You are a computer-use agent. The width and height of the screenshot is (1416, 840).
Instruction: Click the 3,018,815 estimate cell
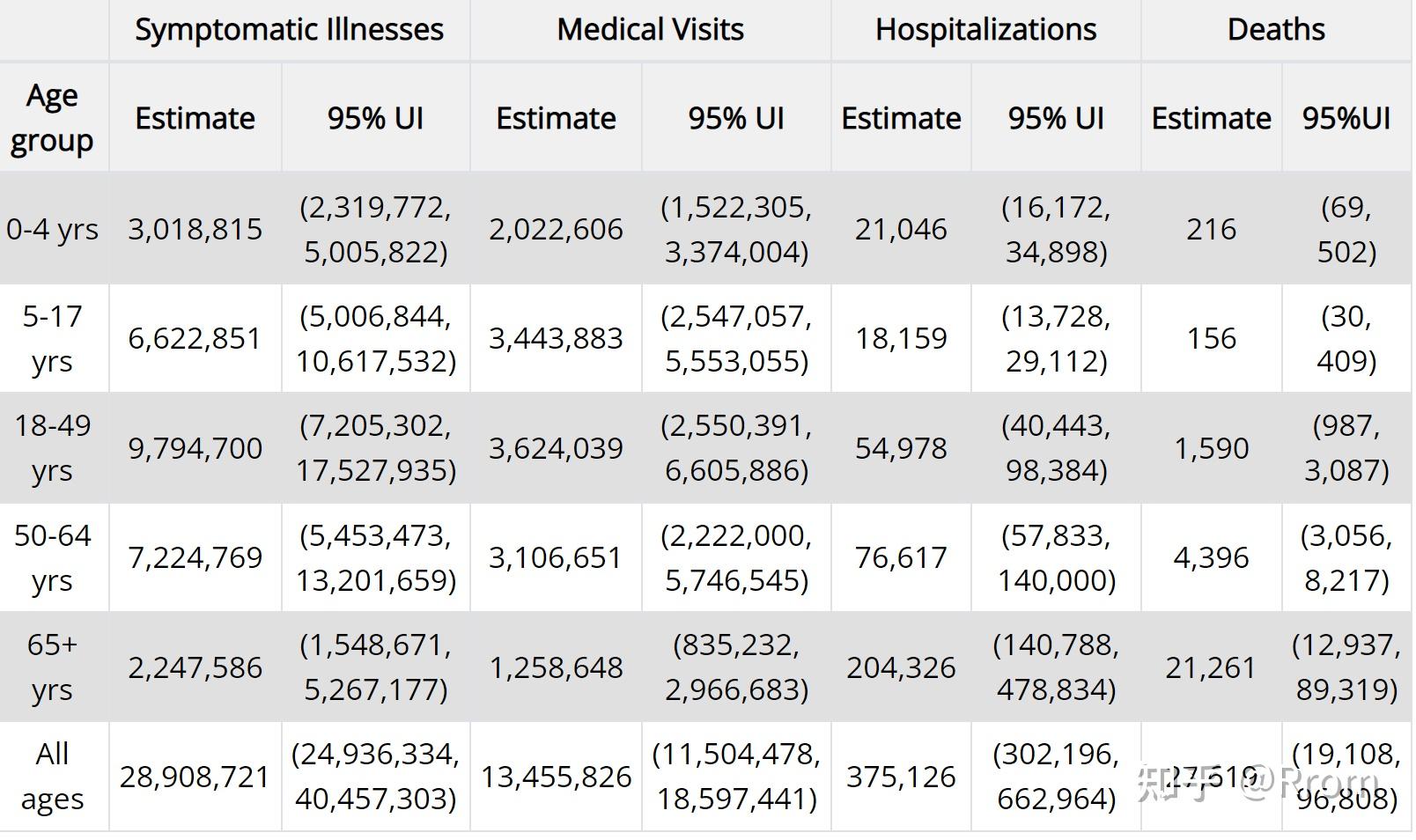coord(195,229)
